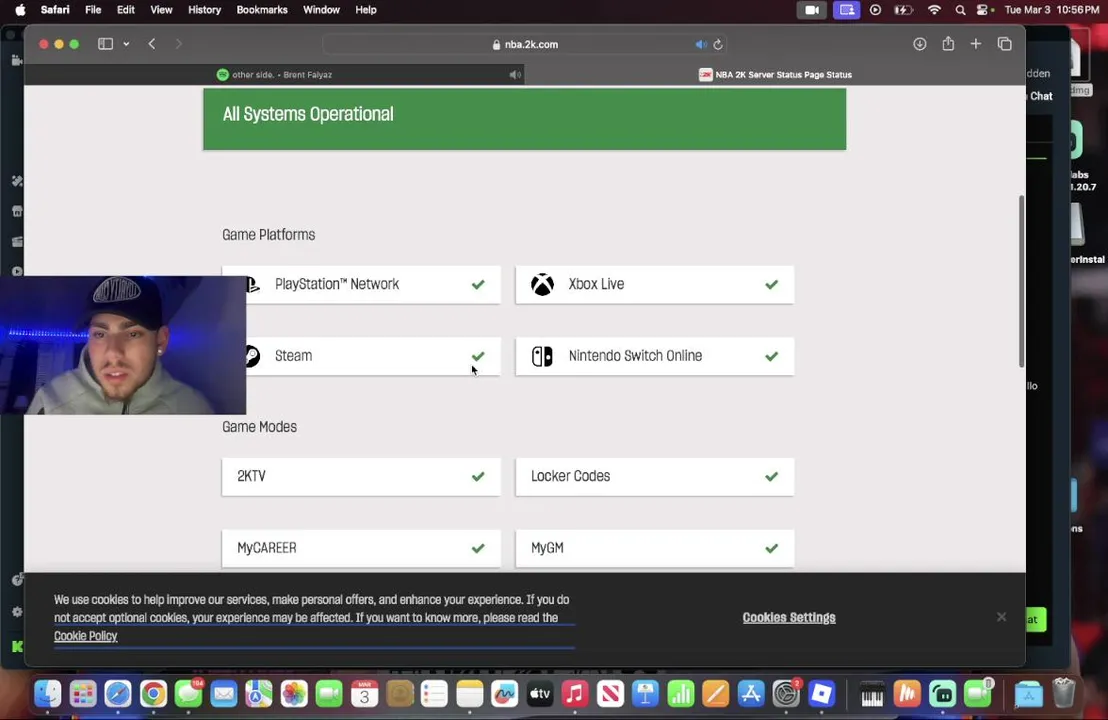Open Messages in the Dock
Image resolution: width=1108 pixels, height=720 pixels.
coord(189,694)
